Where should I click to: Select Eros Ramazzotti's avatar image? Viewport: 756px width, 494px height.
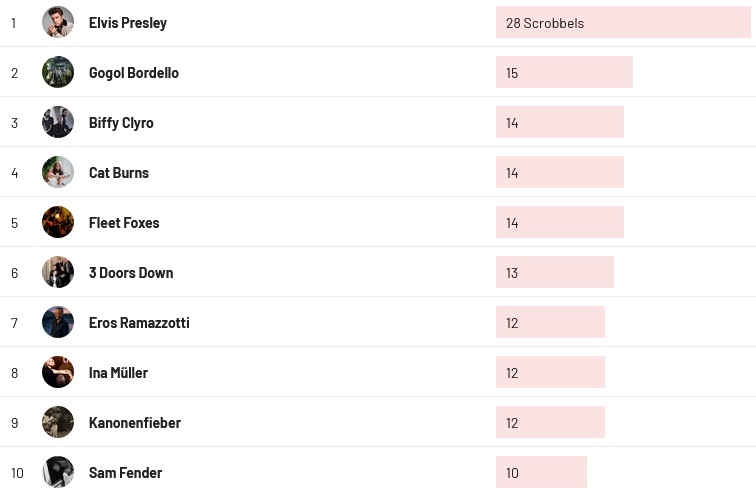click(x=58, y=322)
